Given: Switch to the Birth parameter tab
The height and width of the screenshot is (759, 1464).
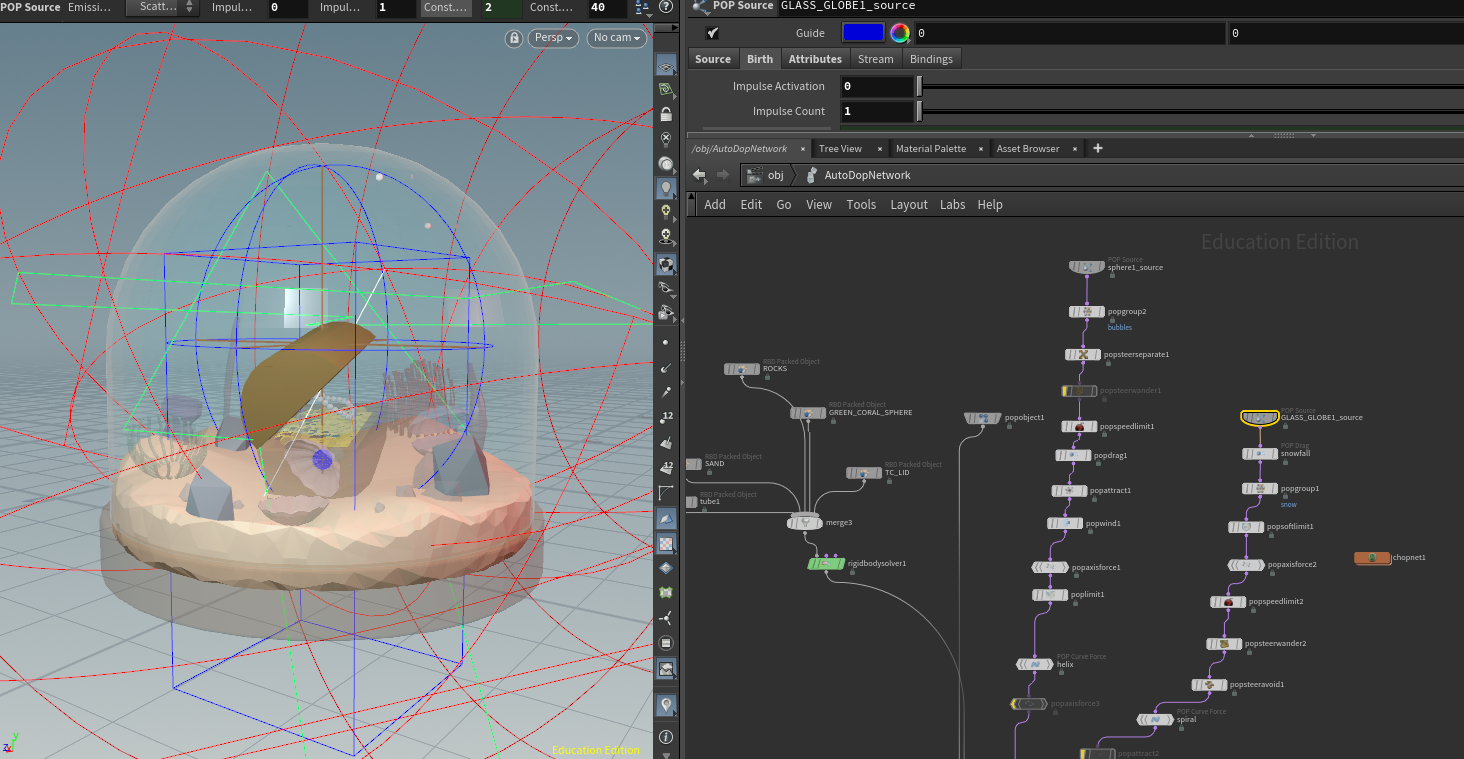Looking at the screenshot, I should [x=760, y=59].
